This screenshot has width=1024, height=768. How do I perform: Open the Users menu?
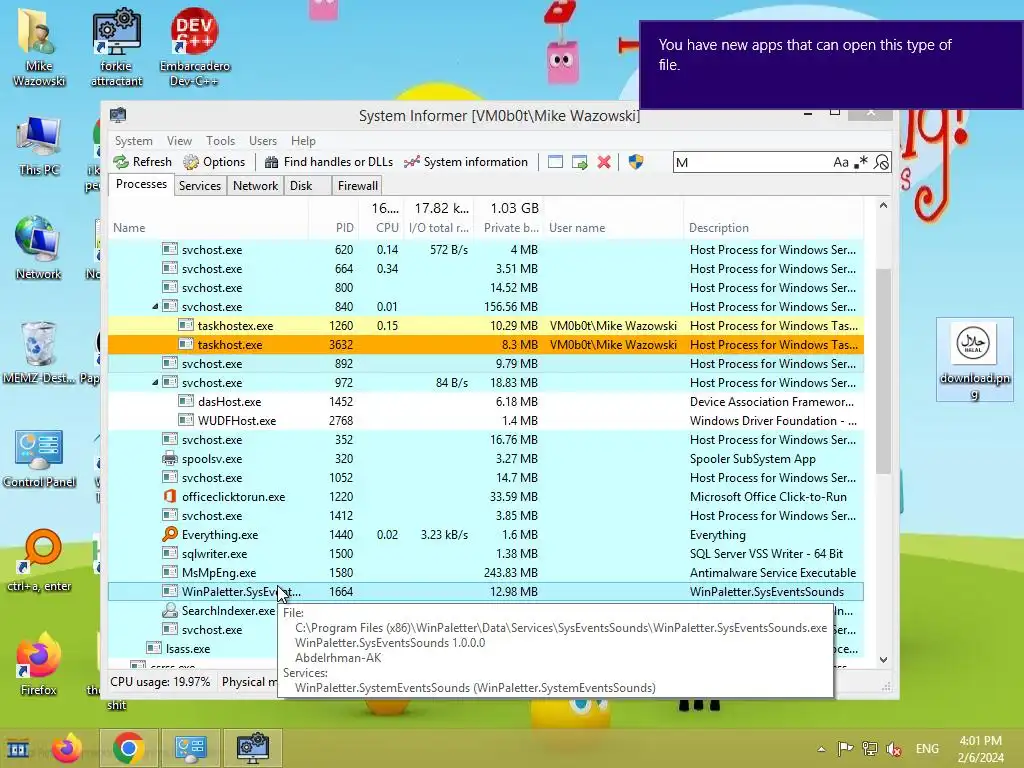pos(263,141)
